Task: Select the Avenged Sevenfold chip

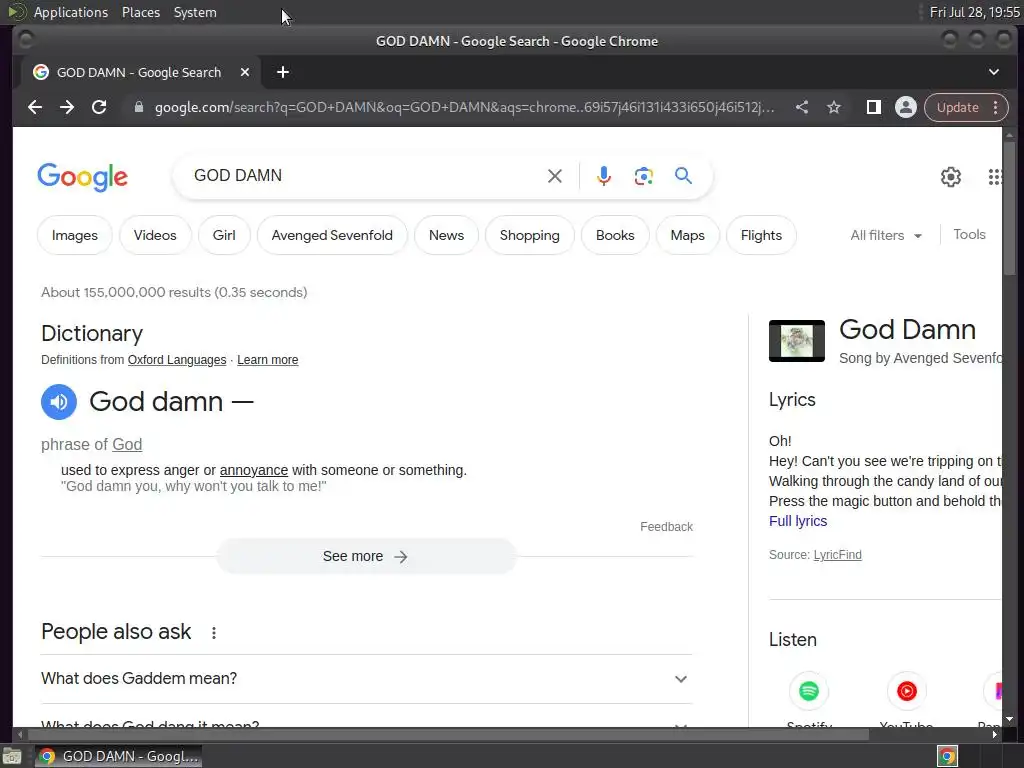Action: (x=332, y=235)
